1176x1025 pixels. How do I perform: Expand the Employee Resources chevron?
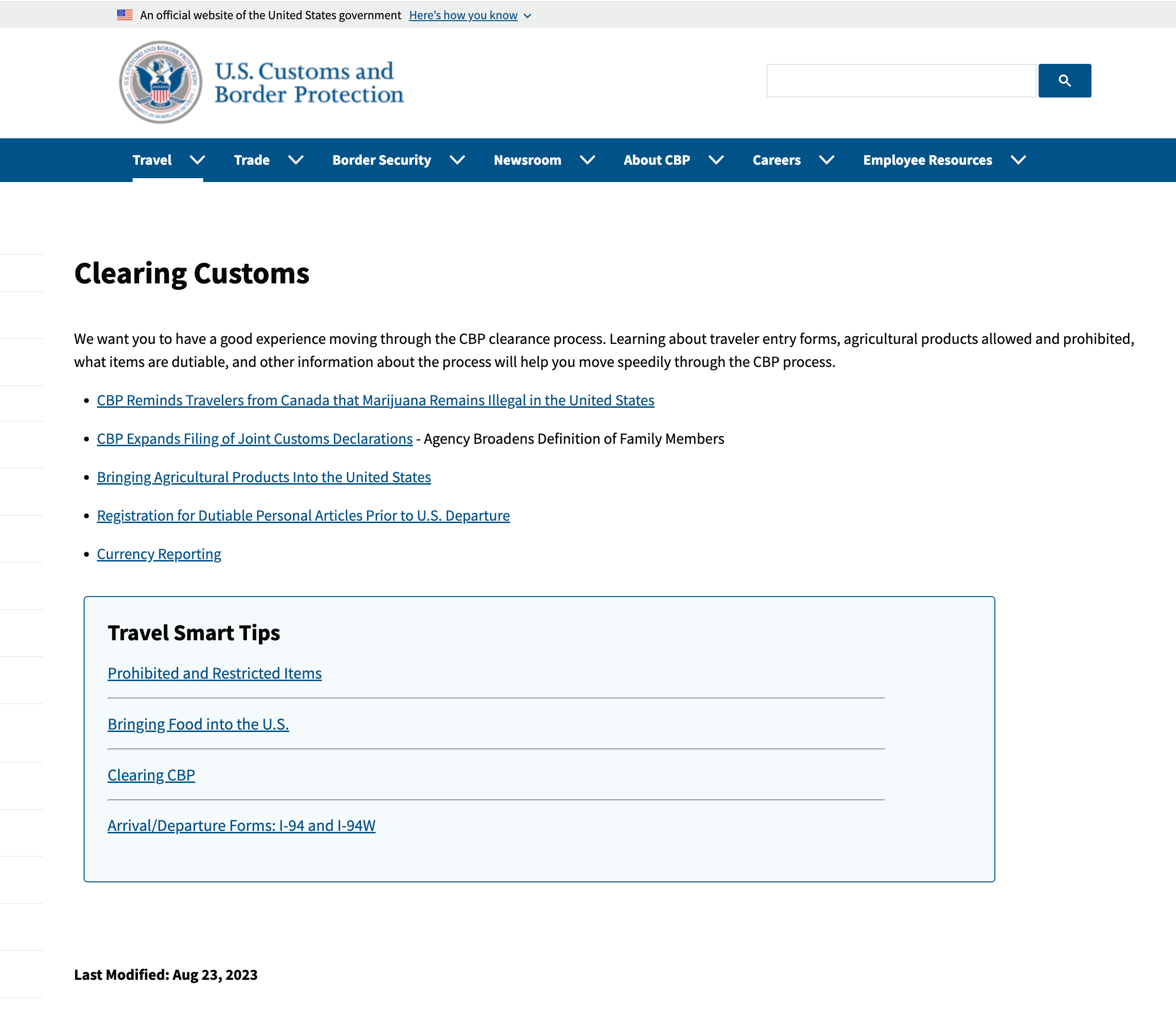(x=1018, y=160)
